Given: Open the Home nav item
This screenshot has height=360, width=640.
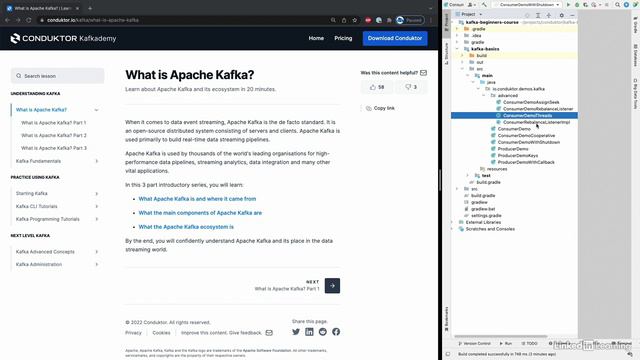Looking at the screenshot, I should click(x=316, y=38).
